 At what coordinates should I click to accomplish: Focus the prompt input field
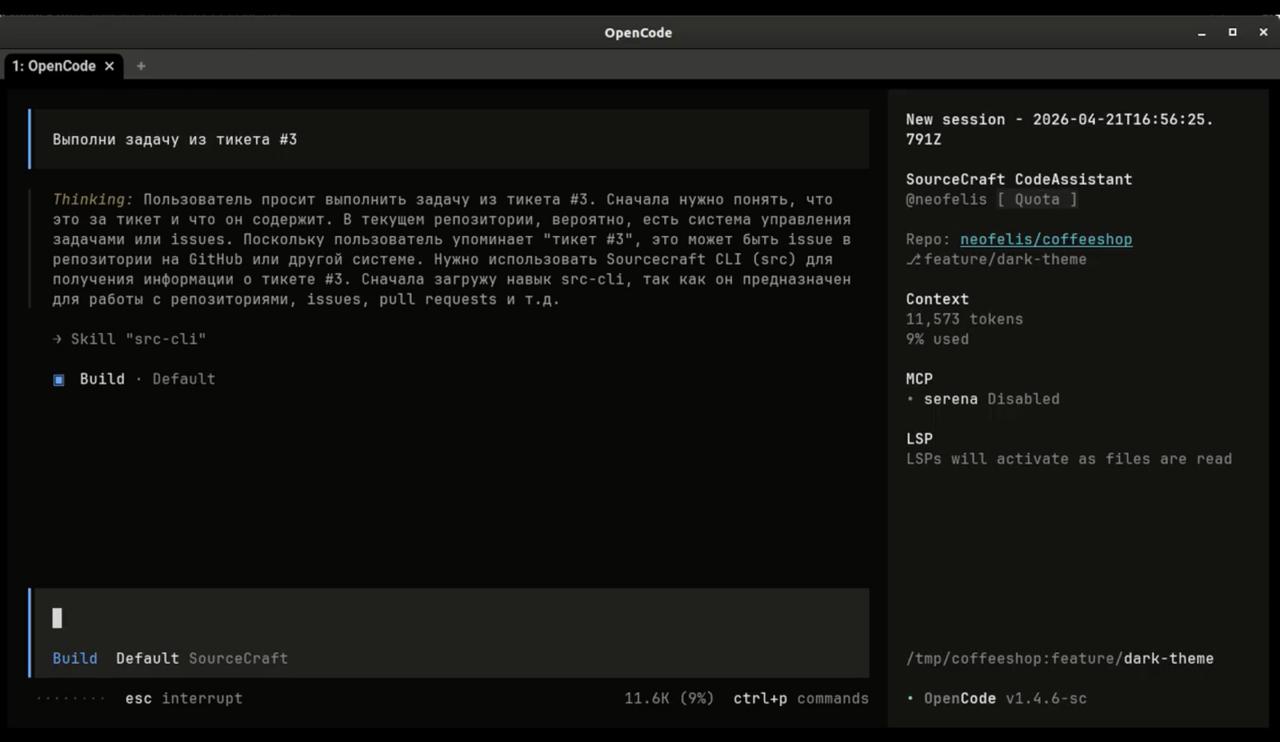pos(450,618)
